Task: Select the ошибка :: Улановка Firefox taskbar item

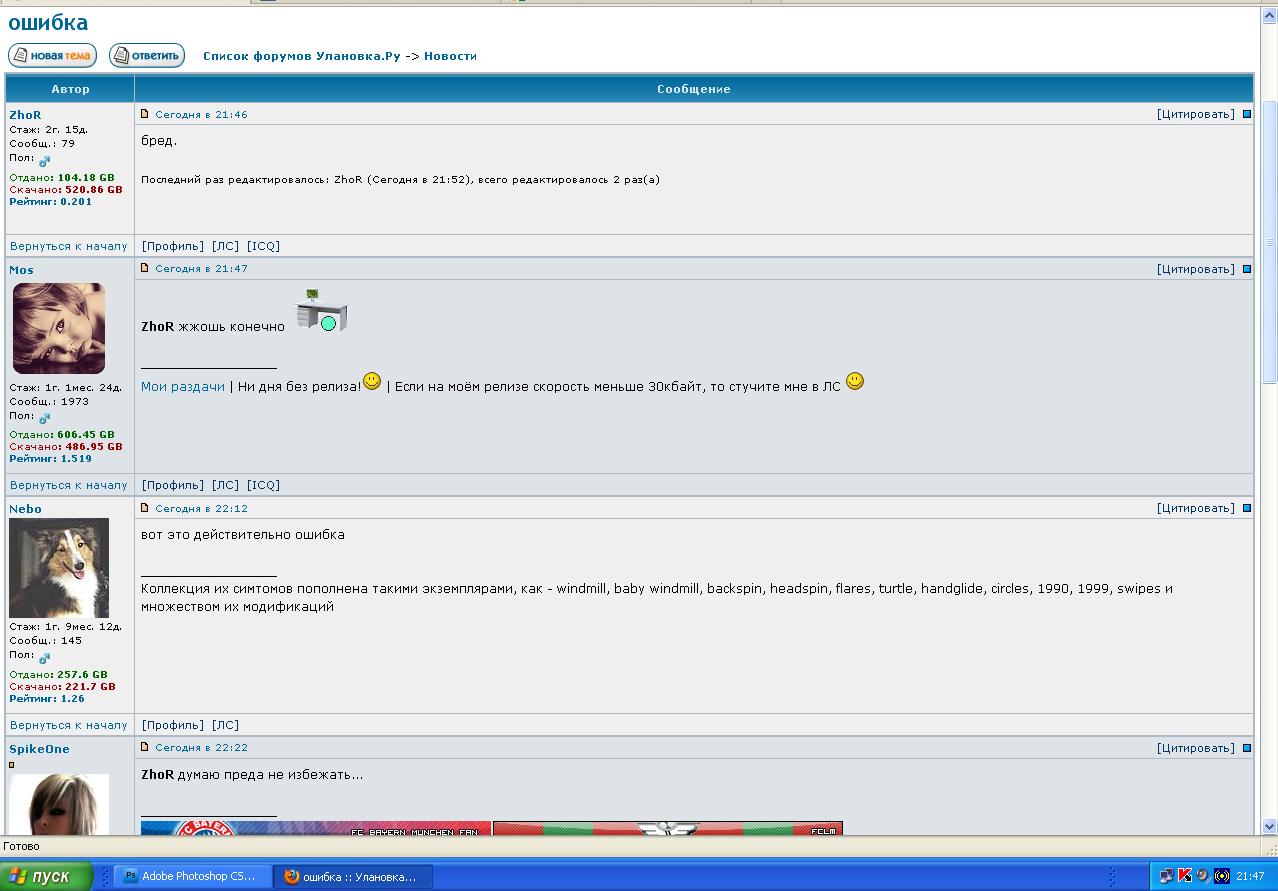Action: 354,876
